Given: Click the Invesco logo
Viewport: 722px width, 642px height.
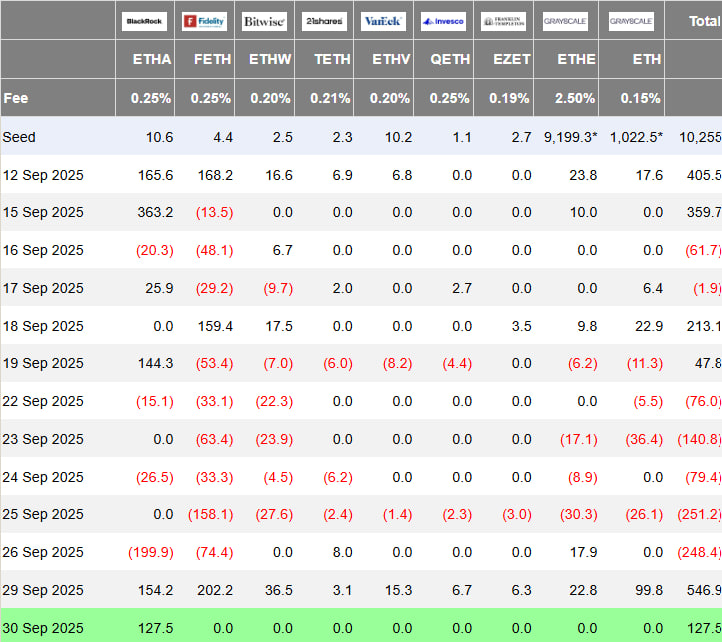Looking at the screenshot, I should pos(442,21).
